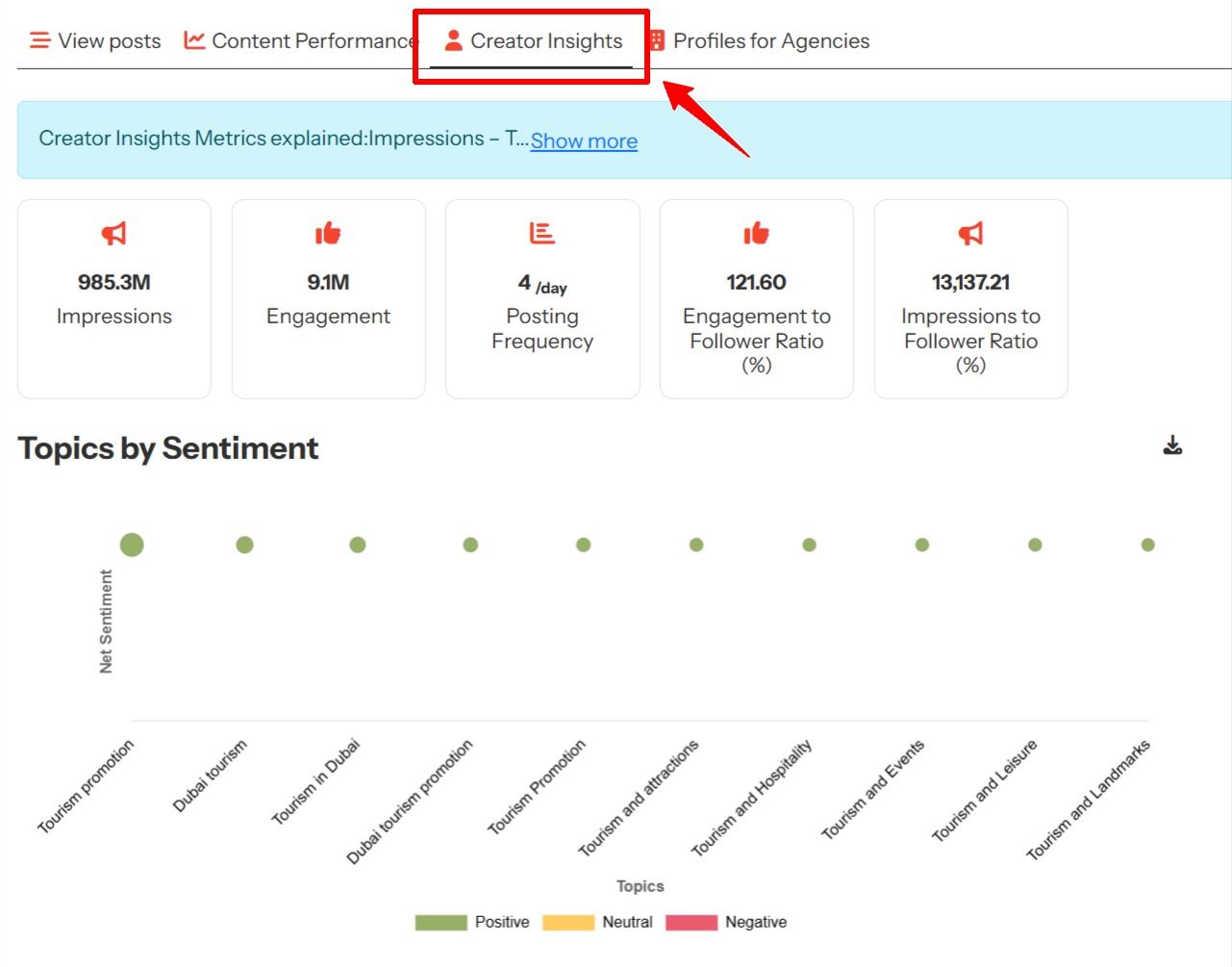Click the View posts hamburger icon
Image resolution: width=1232 pixels, height=967 pixels.
39,40
